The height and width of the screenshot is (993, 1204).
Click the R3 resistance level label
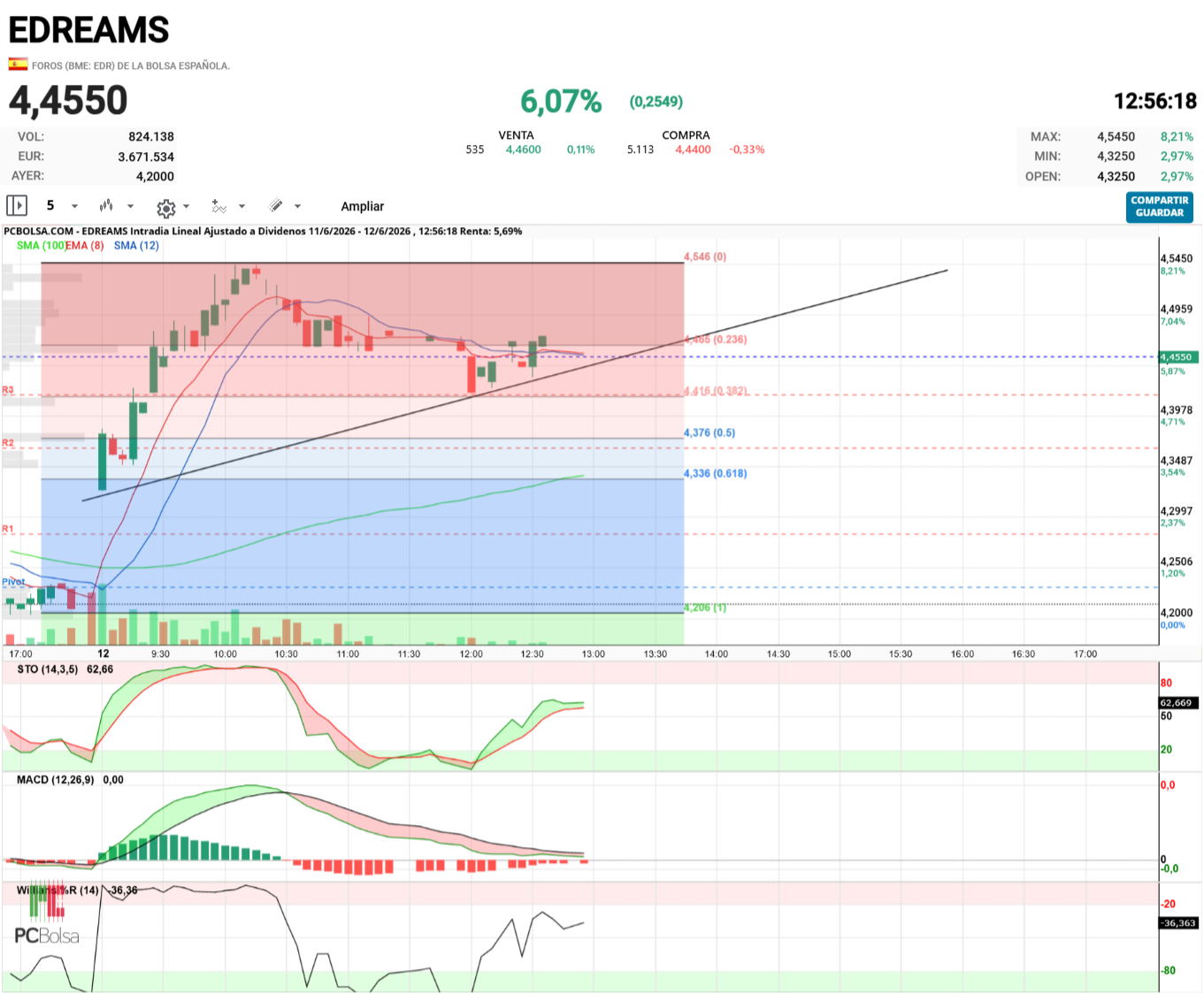coord(8,390)
